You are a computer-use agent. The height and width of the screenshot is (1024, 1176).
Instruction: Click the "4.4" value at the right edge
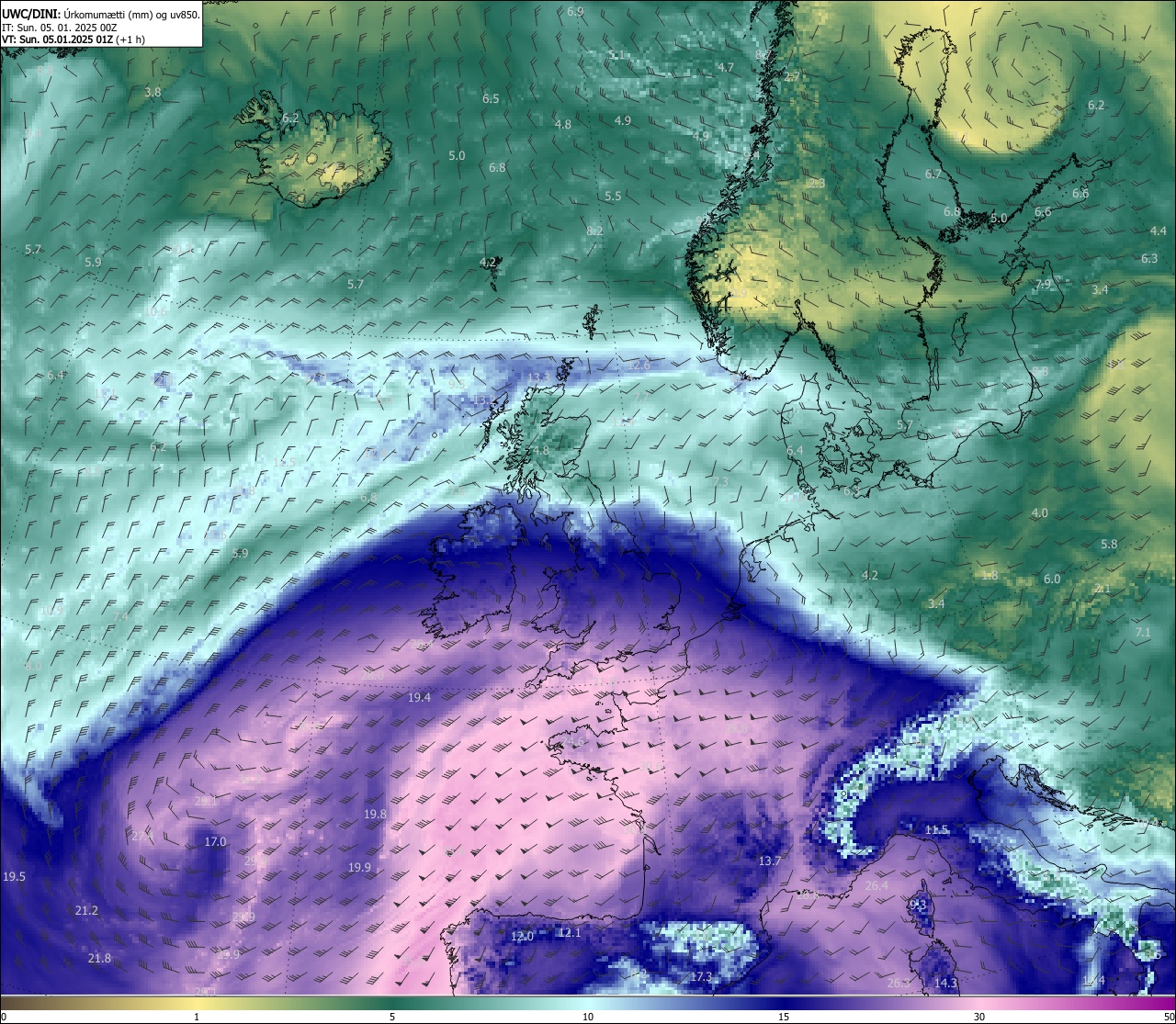(1158, 231)
